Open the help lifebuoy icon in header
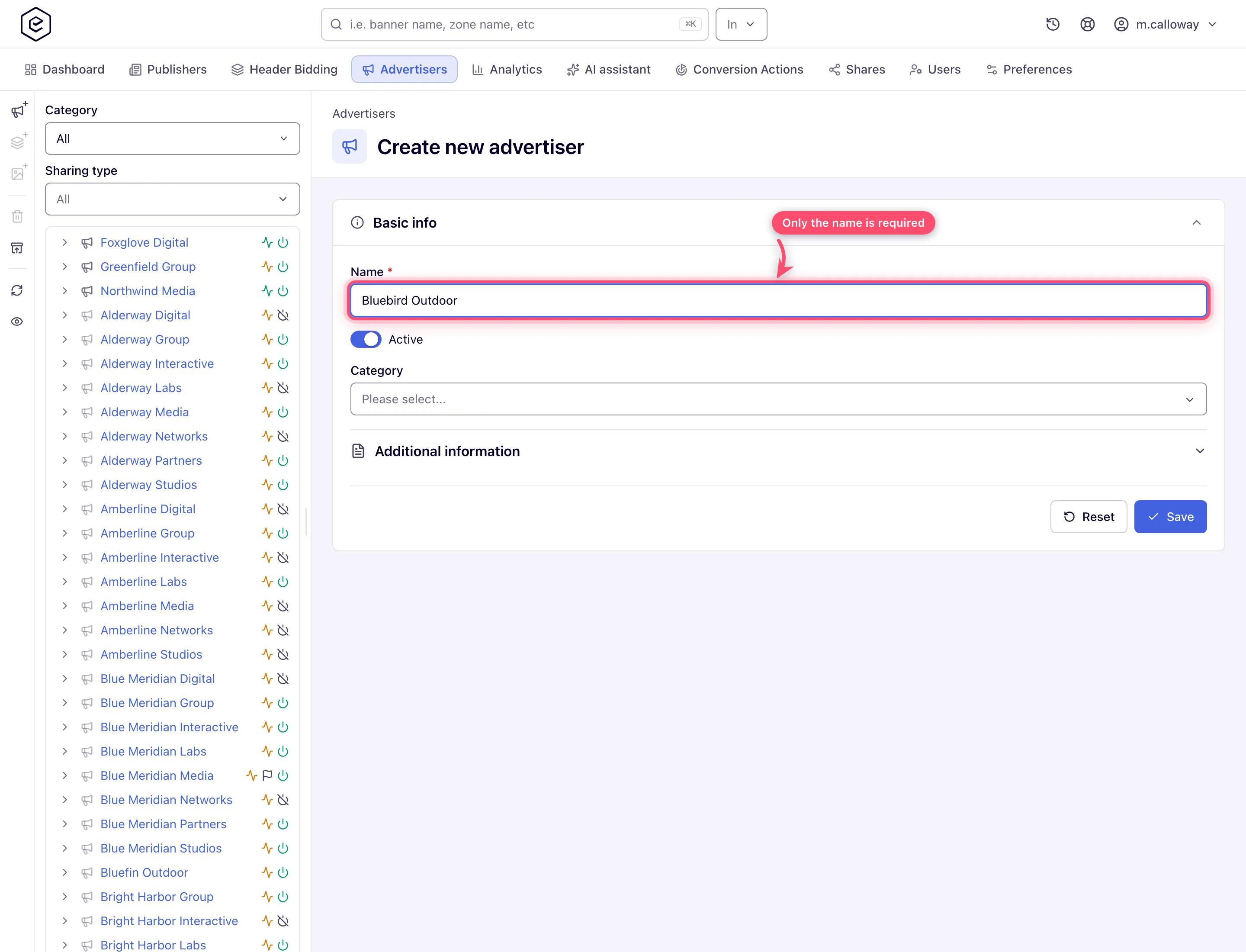 [1087, 24]
